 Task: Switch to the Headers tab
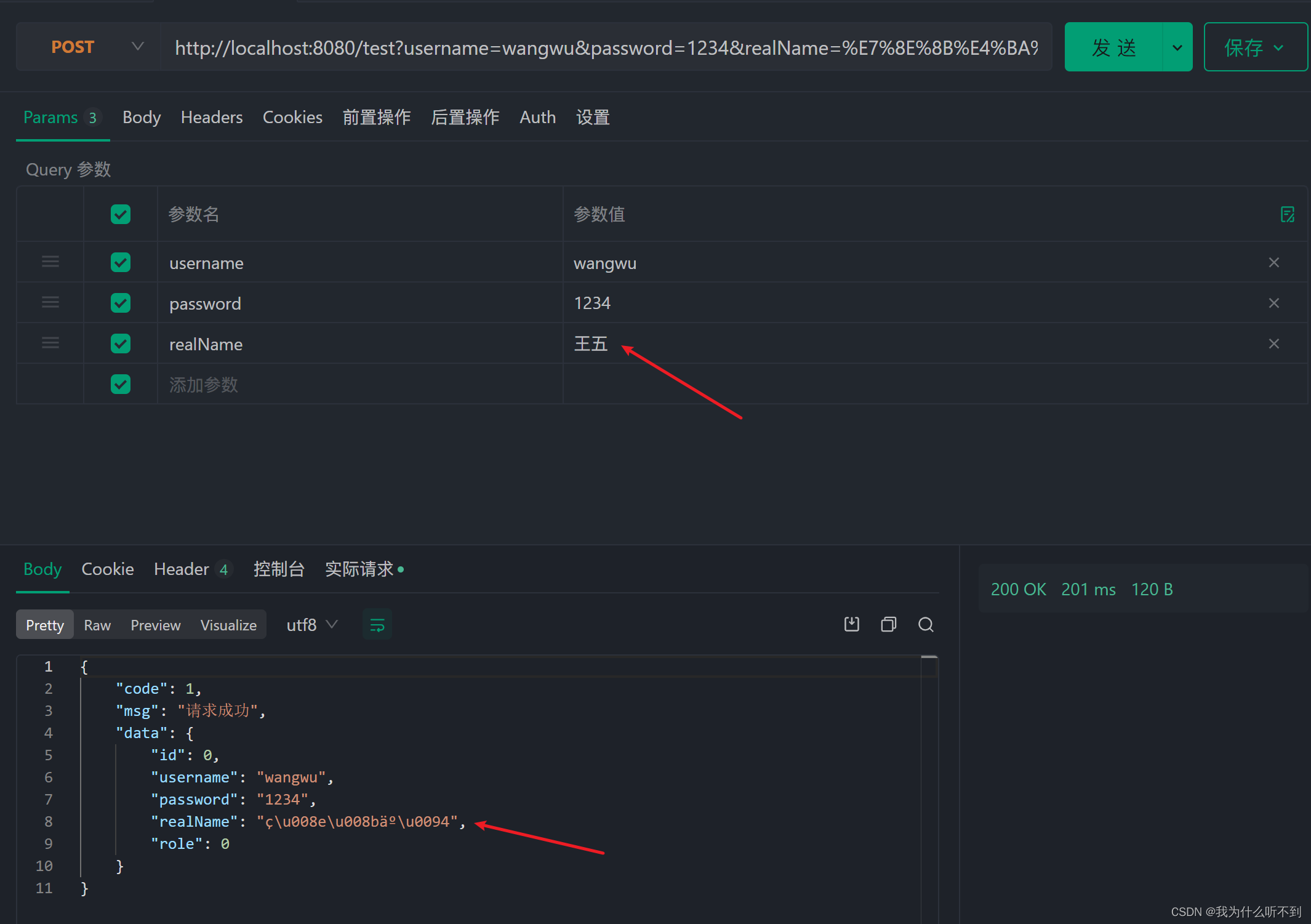[212, 117]
